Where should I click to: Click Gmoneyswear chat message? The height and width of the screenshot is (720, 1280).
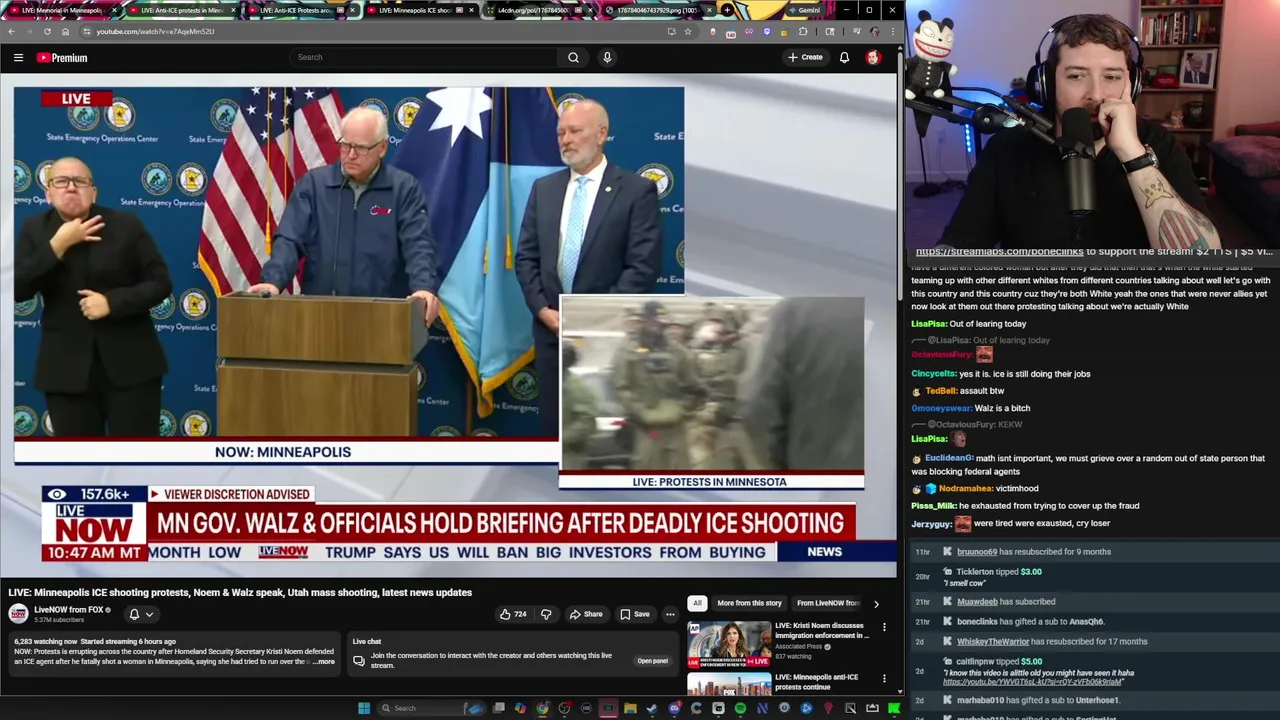[970, 408]
